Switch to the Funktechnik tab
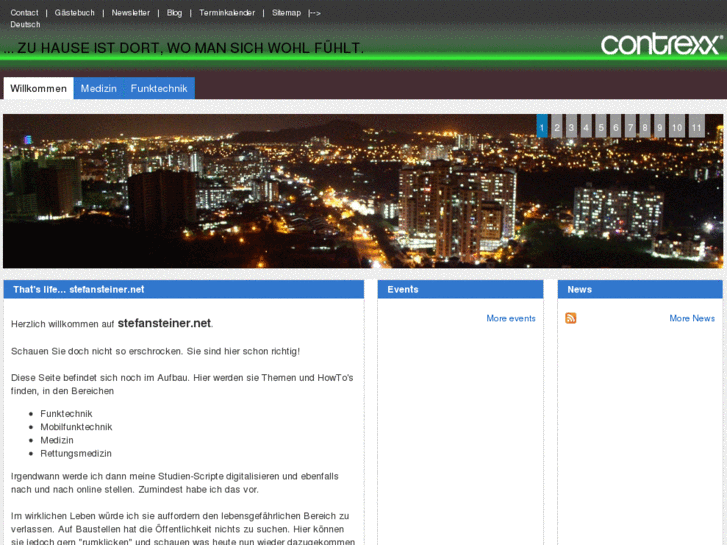 (159, 88)
